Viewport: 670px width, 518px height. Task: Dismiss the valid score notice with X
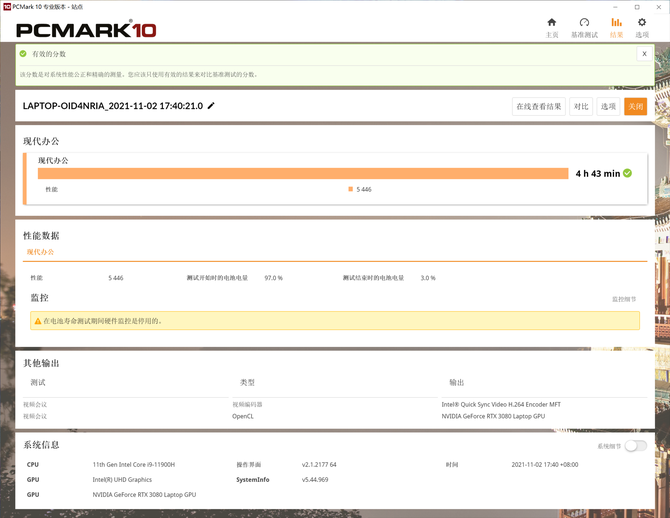coord(644,54)
